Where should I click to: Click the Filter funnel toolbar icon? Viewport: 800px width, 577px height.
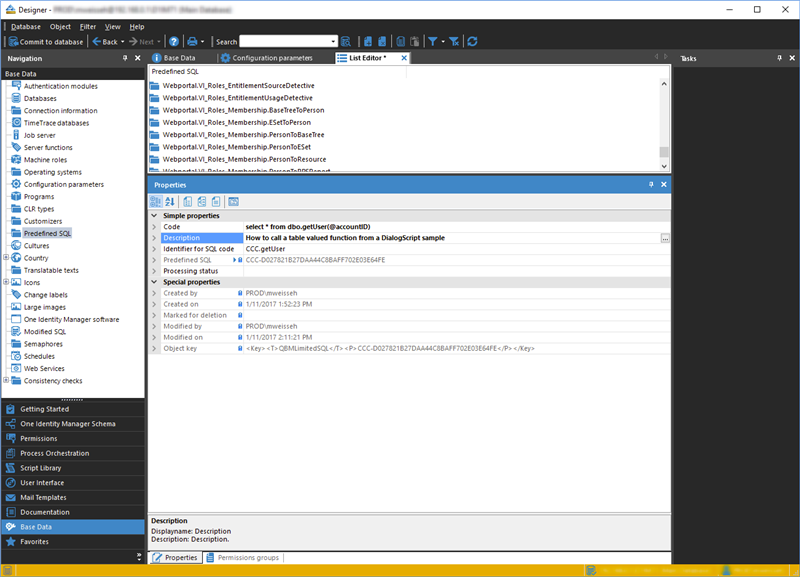[433, 42]
